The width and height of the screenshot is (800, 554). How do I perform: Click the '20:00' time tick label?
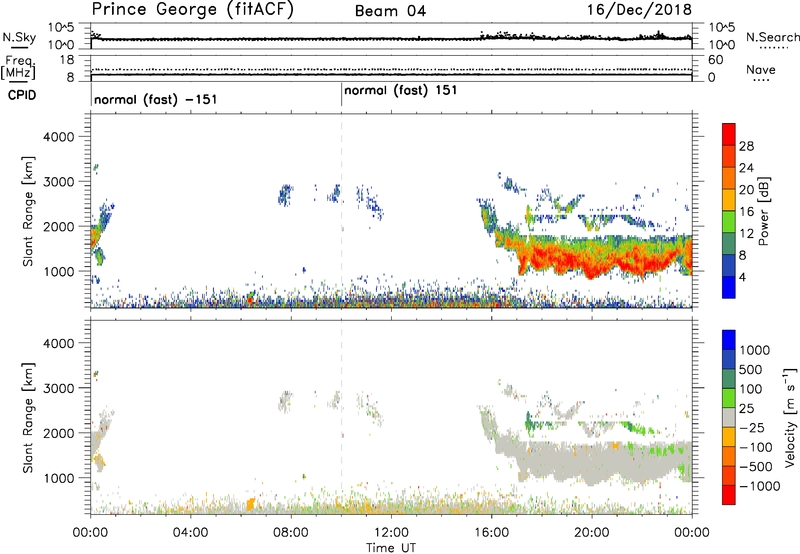pos(592,533)
